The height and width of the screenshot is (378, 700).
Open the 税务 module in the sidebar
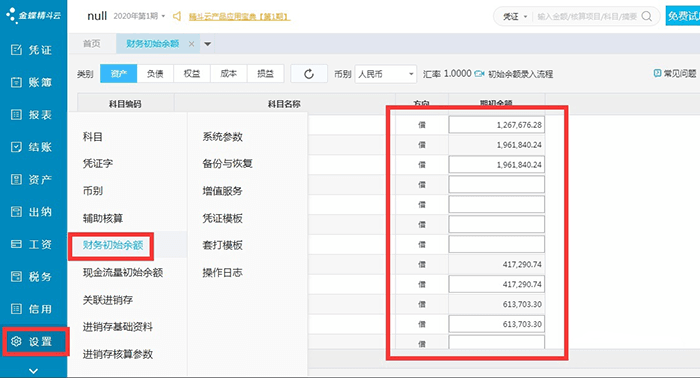pyautogui.click(x=32, y=277)
